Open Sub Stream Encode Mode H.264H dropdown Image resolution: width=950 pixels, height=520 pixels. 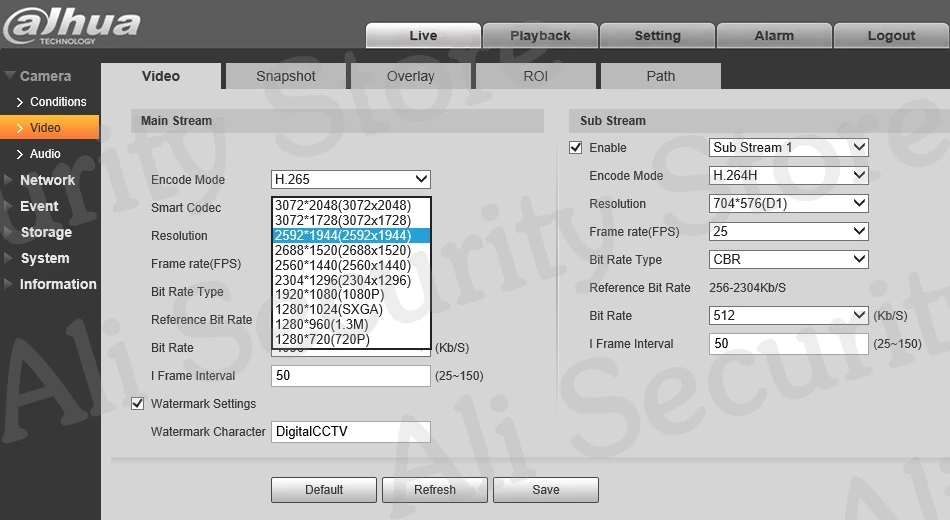point(789,175)
